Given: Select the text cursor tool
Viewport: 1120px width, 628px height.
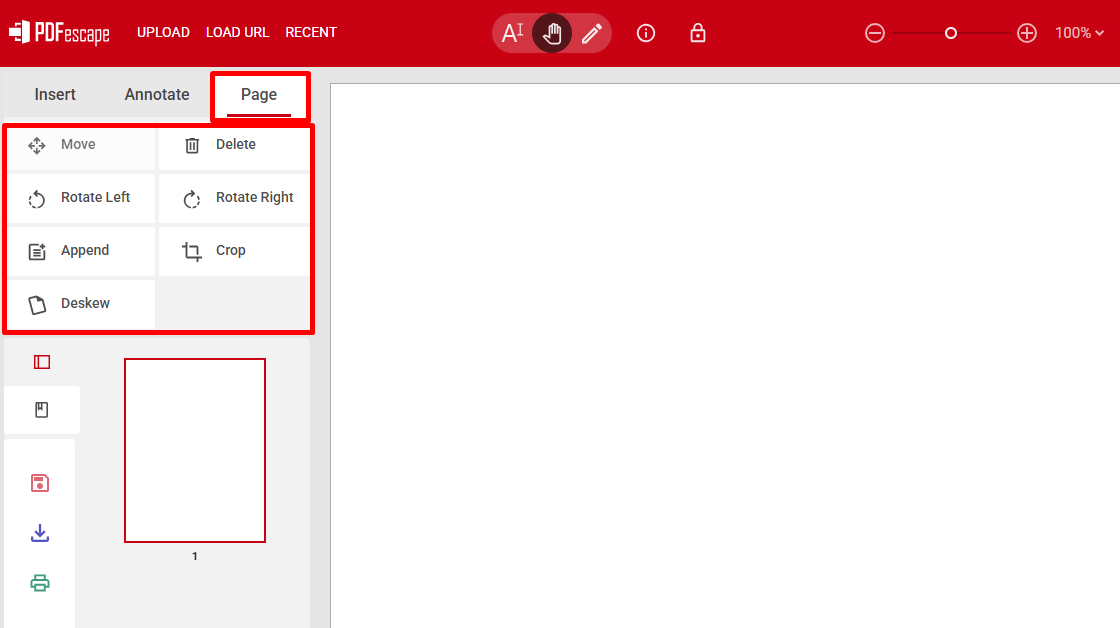Looking at the screenshot, I should (x=512, y=33).
